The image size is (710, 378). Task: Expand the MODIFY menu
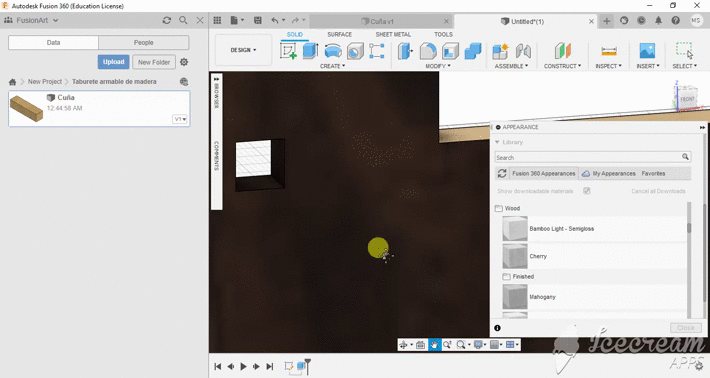coord(438,66)
